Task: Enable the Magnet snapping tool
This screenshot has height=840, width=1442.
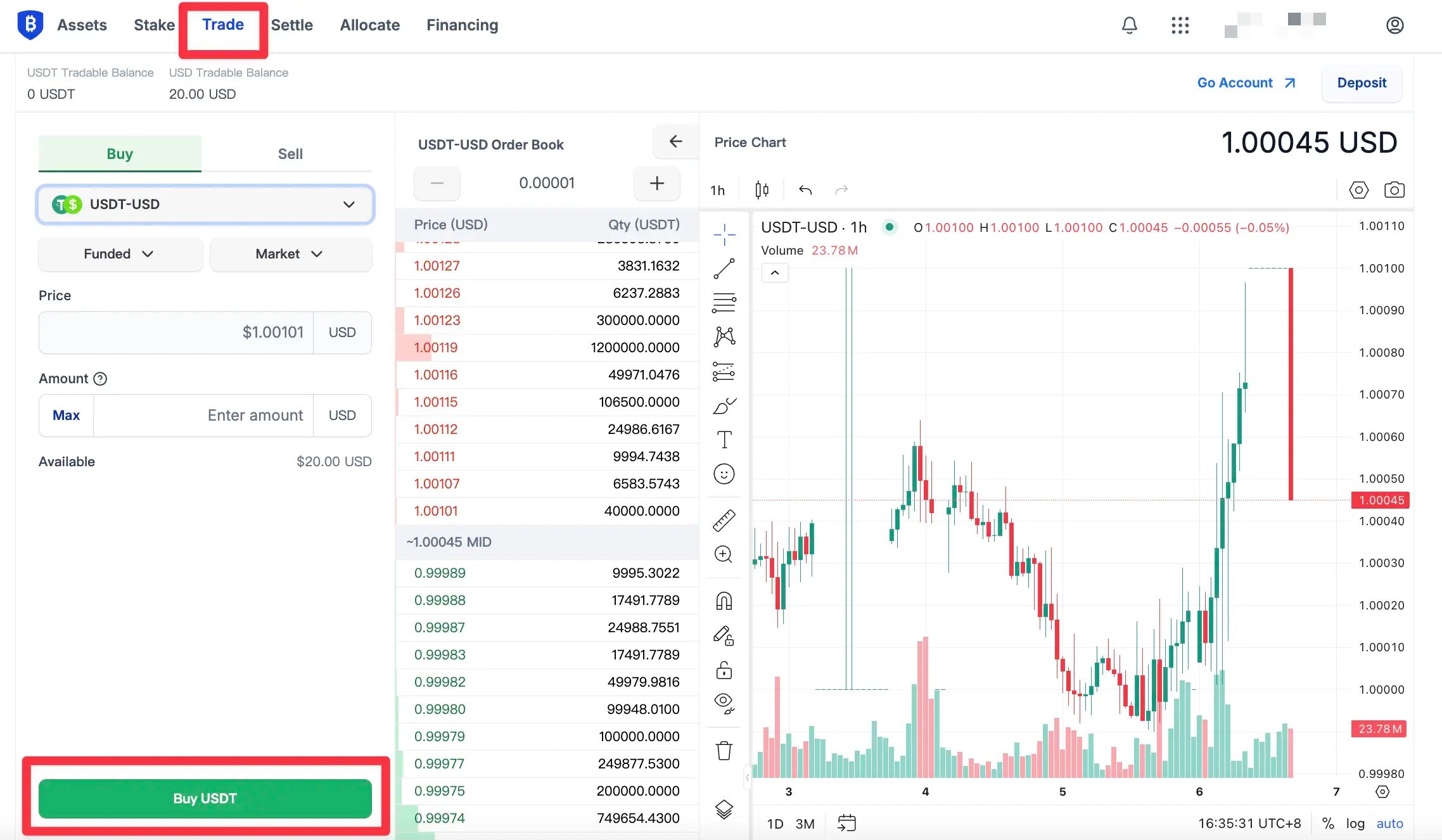Action: pos(724,601)
